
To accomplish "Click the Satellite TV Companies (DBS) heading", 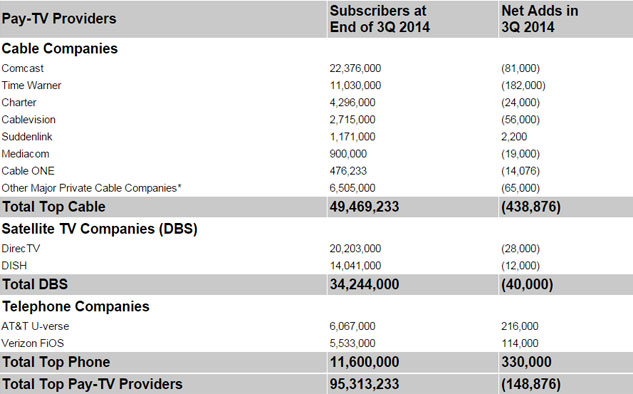I will 99,229.
